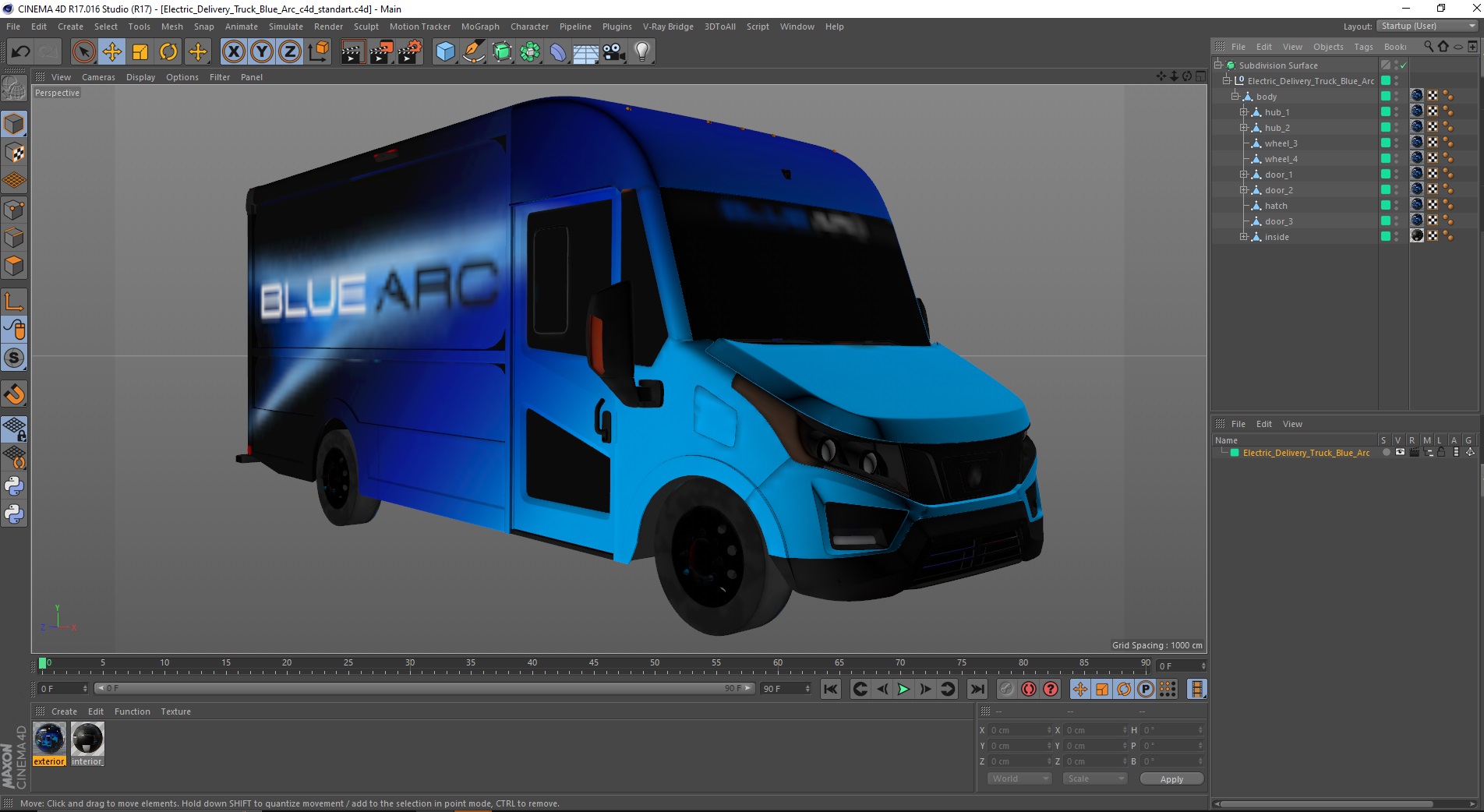The width and height of the screenshot is (1484, 812).
Task: Add a Camera object
Action: [614, 52]
